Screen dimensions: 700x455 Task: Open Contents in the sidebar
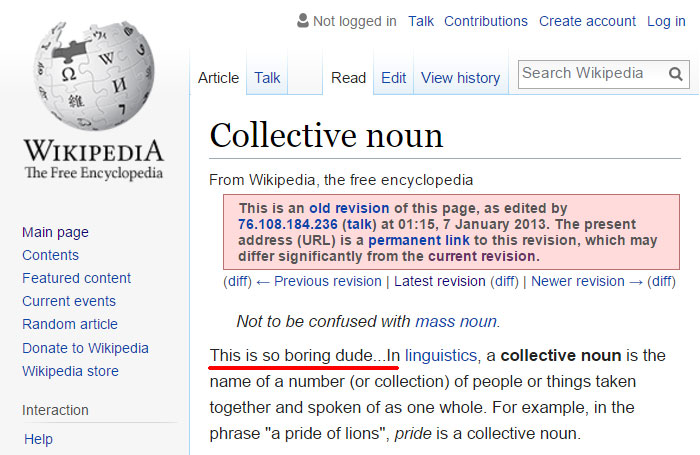pyautogui.click(x=50, y=255)
